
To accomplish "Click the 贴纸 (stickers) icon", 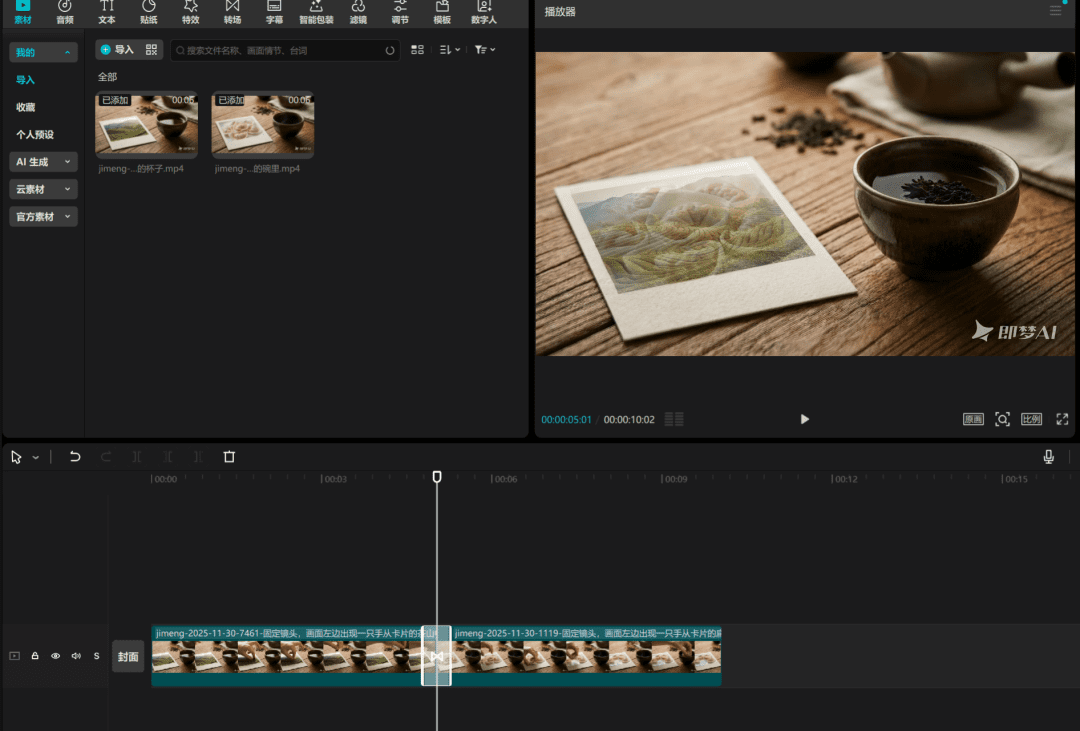I will 148,11.
